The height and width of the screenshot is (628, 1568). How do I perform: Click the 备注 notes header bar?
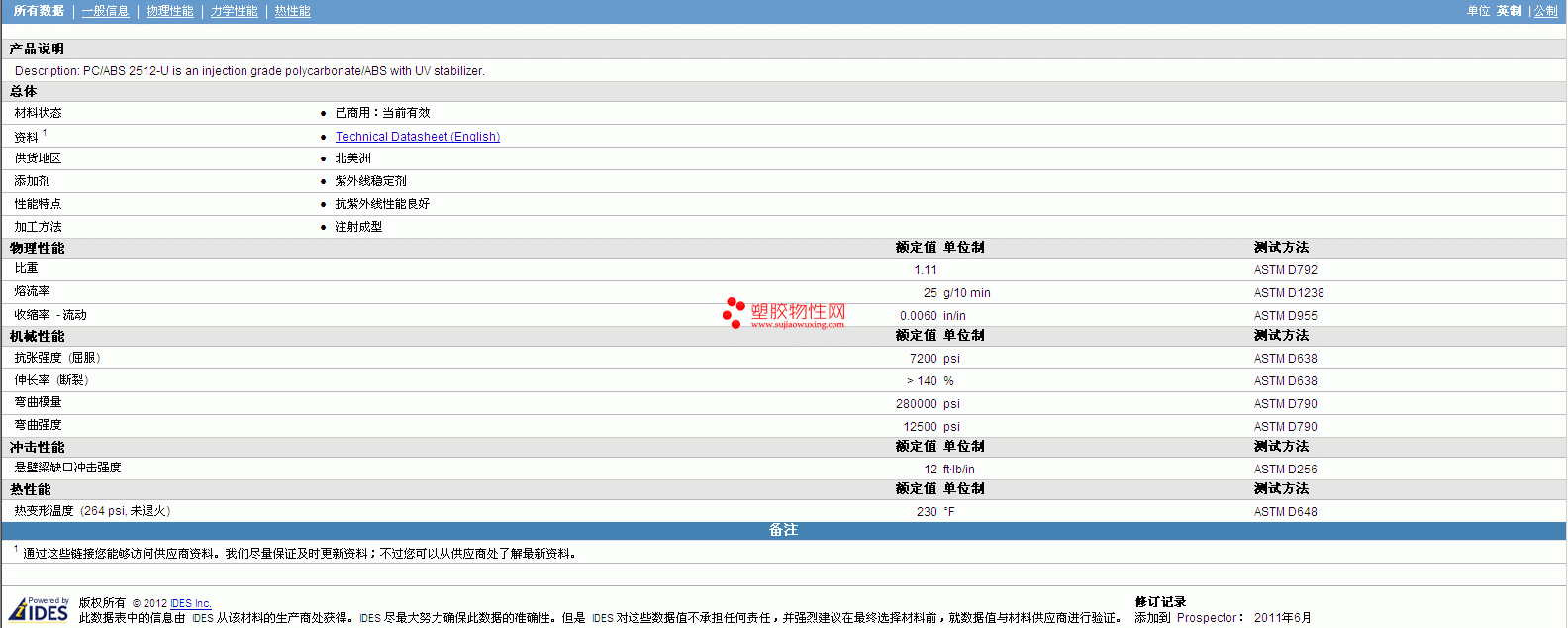point(783,530)
